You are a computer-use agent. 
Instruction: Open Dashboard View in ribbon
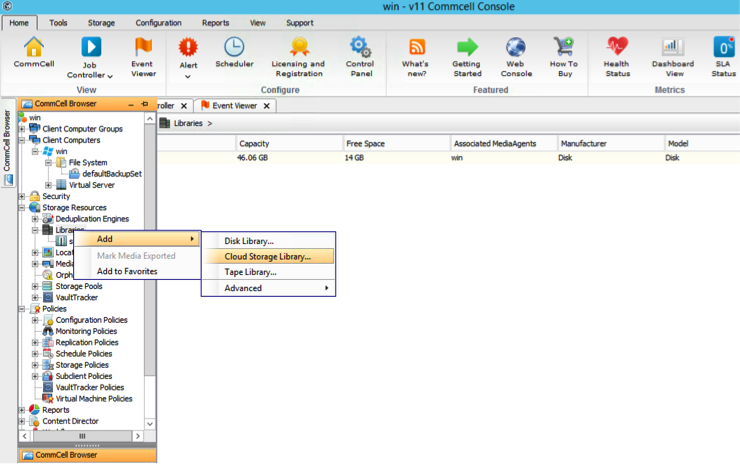point(672,47)
